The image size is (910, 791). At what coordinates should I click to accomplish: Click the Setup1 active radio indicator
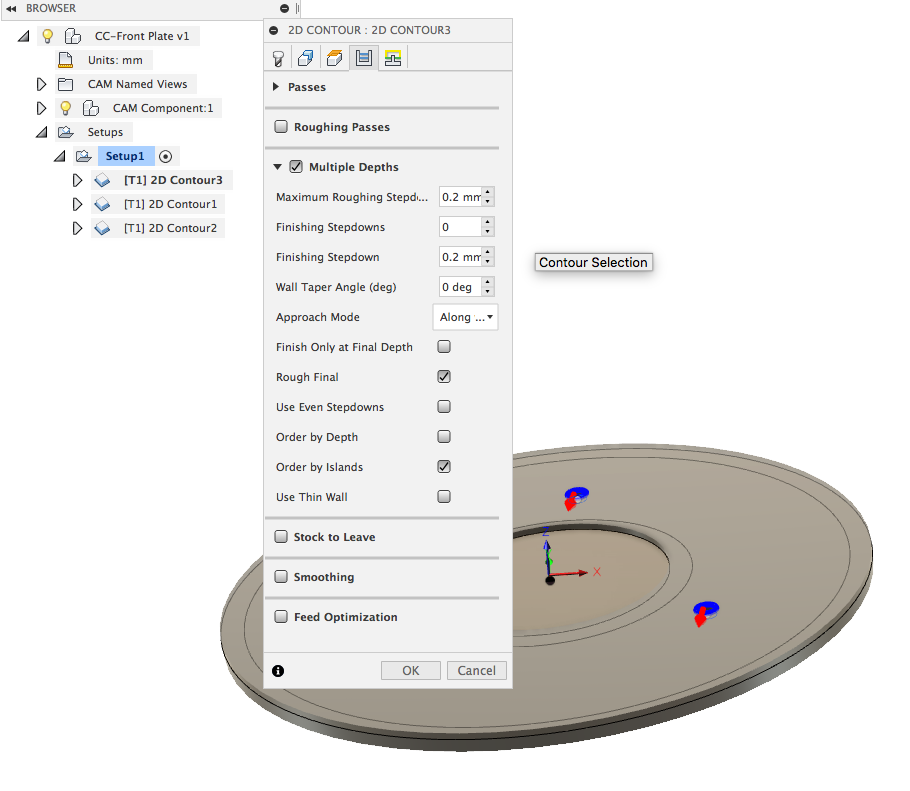(166, 156)
